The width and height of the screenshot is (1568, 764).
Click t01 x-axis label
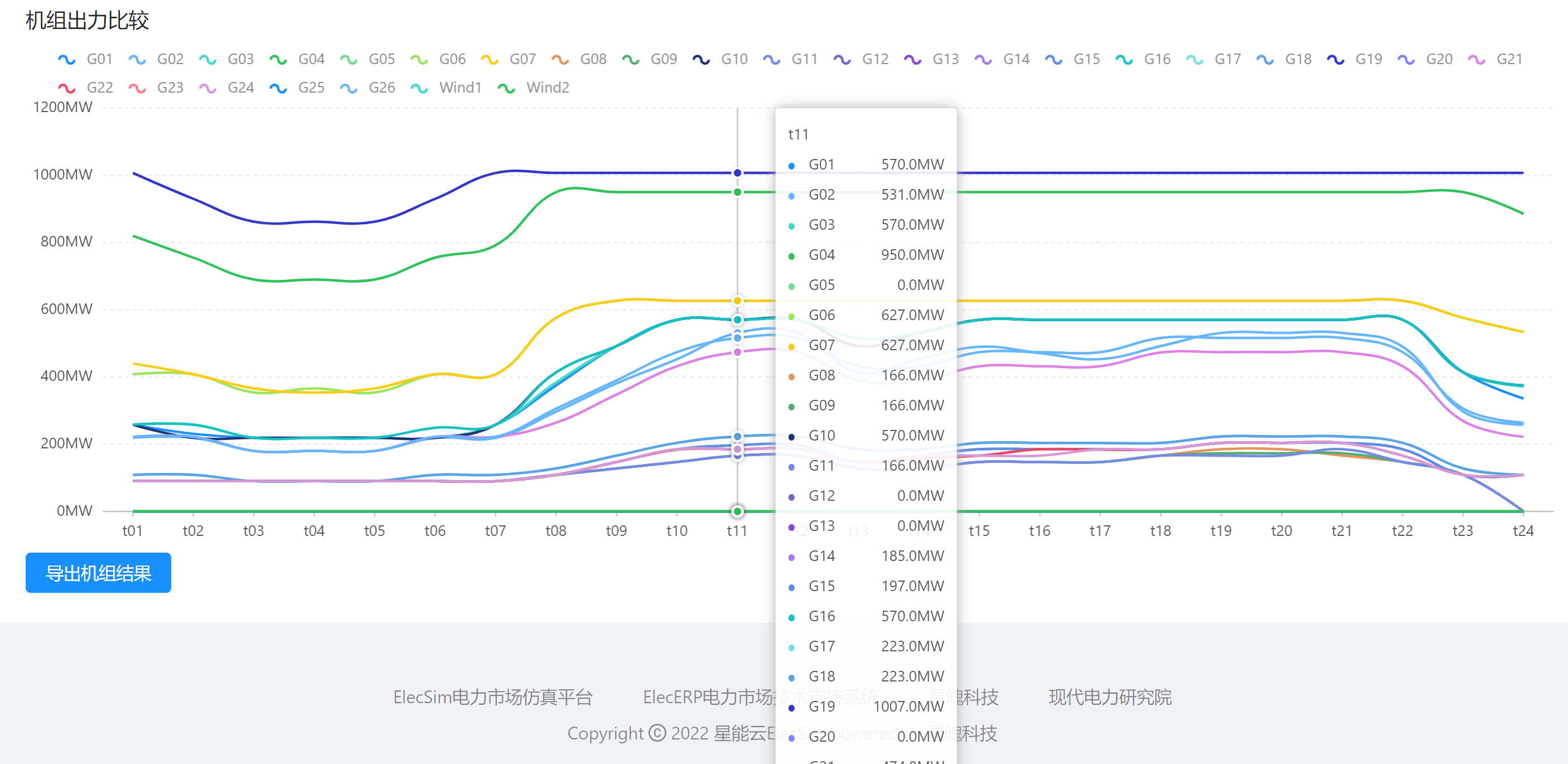tap(133, 531)
